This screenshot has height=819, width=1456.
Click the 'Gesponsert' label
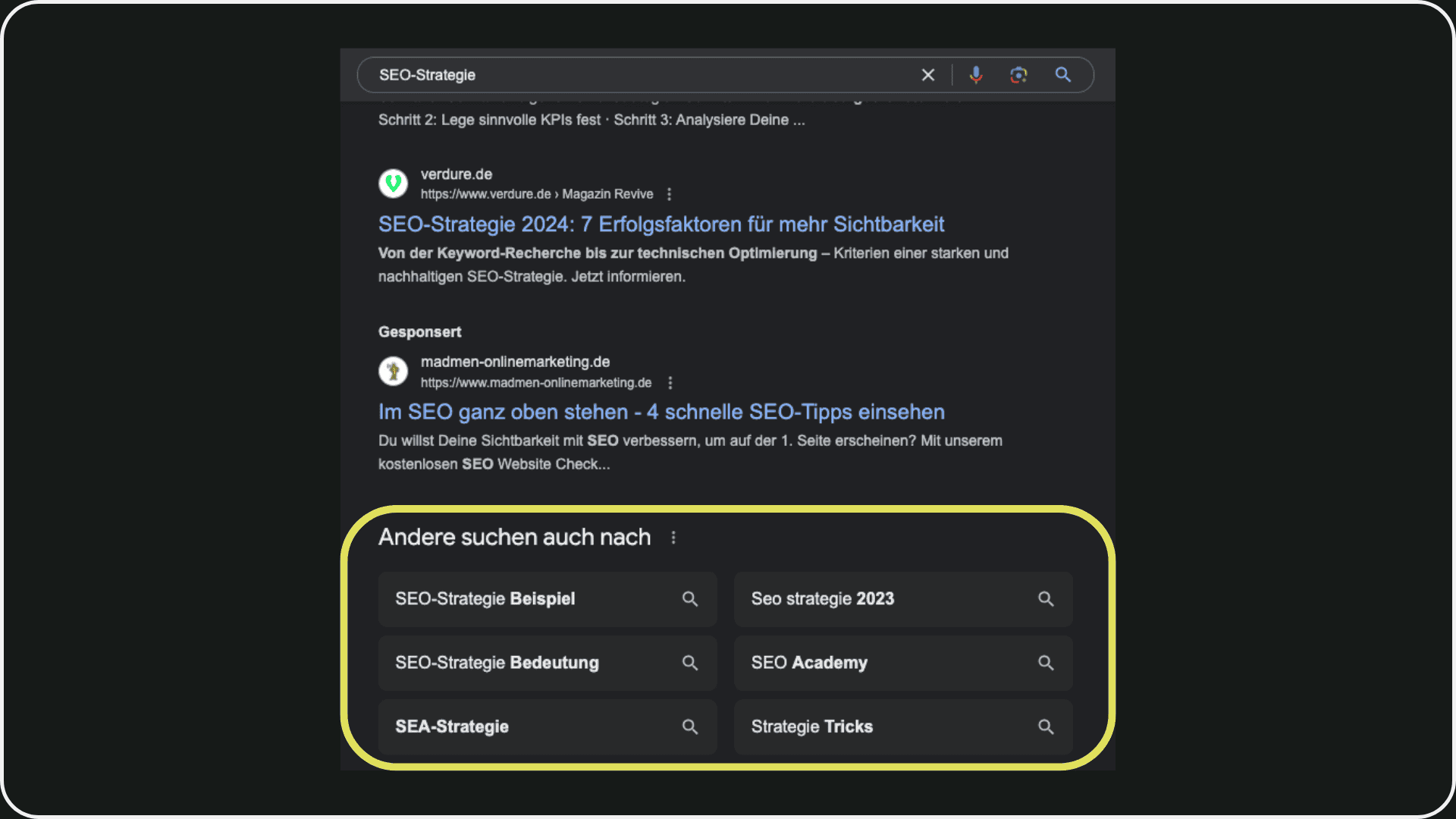pyautogui.click(x=419, y=332)
